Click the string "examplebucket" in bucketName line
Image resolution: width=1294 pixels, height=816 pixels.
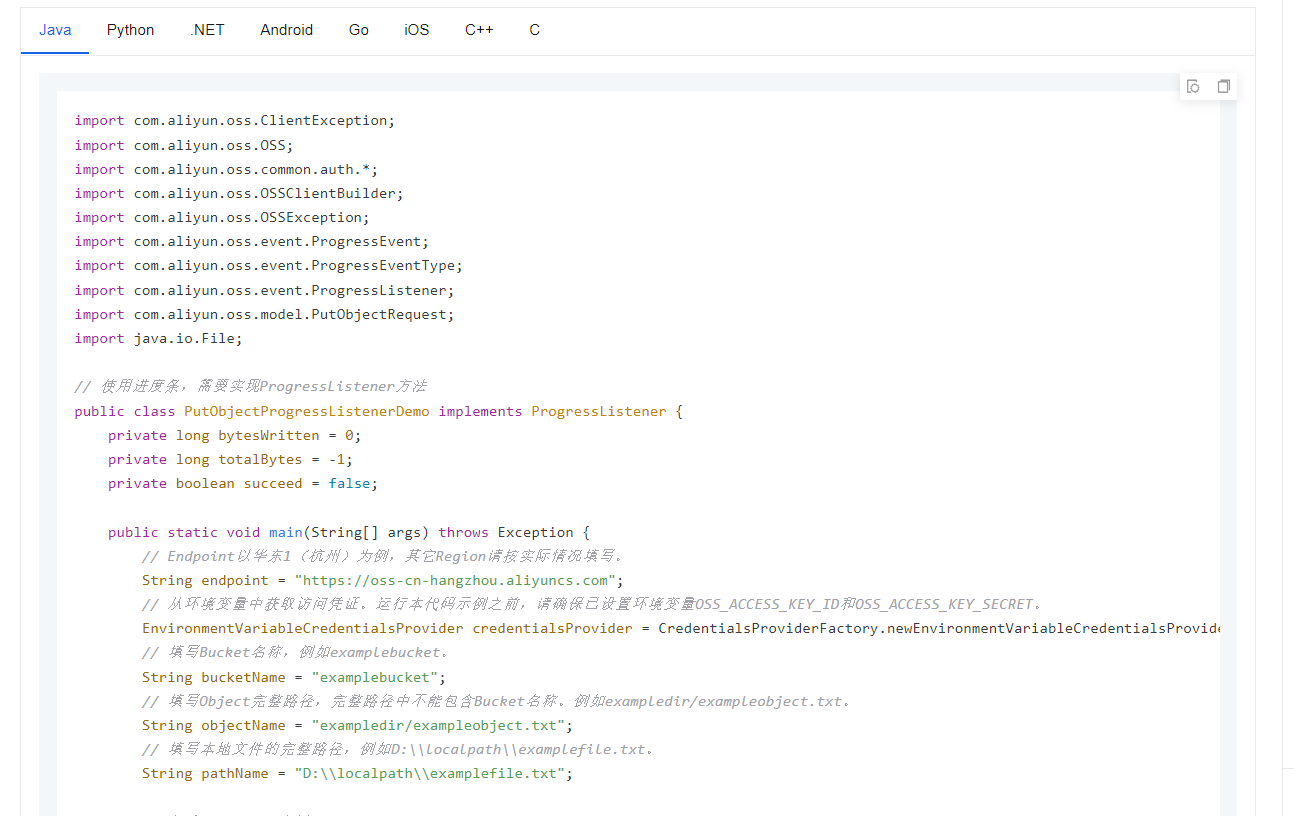pos(374,677)
